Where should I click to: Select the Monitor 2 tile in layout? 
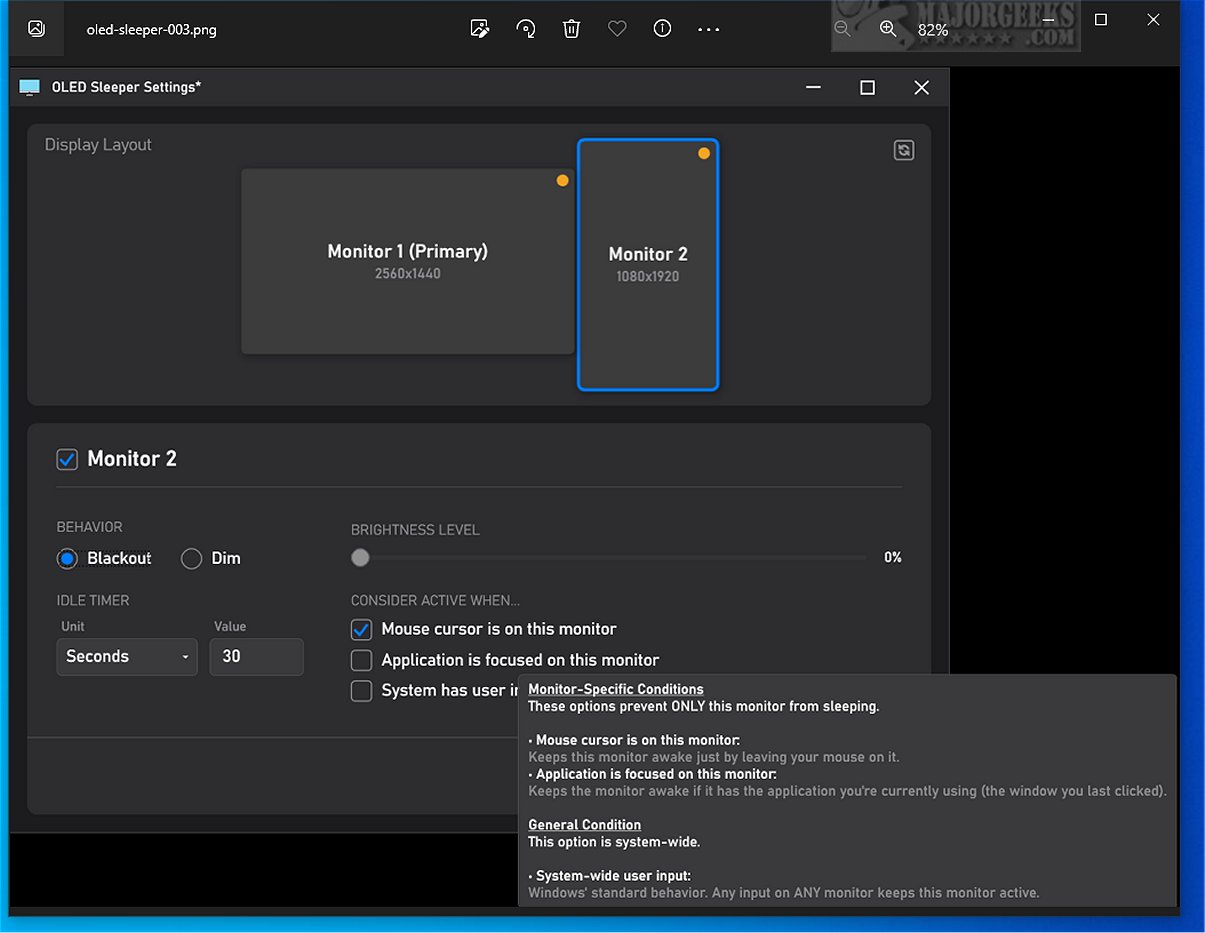[x=648, y=264]
